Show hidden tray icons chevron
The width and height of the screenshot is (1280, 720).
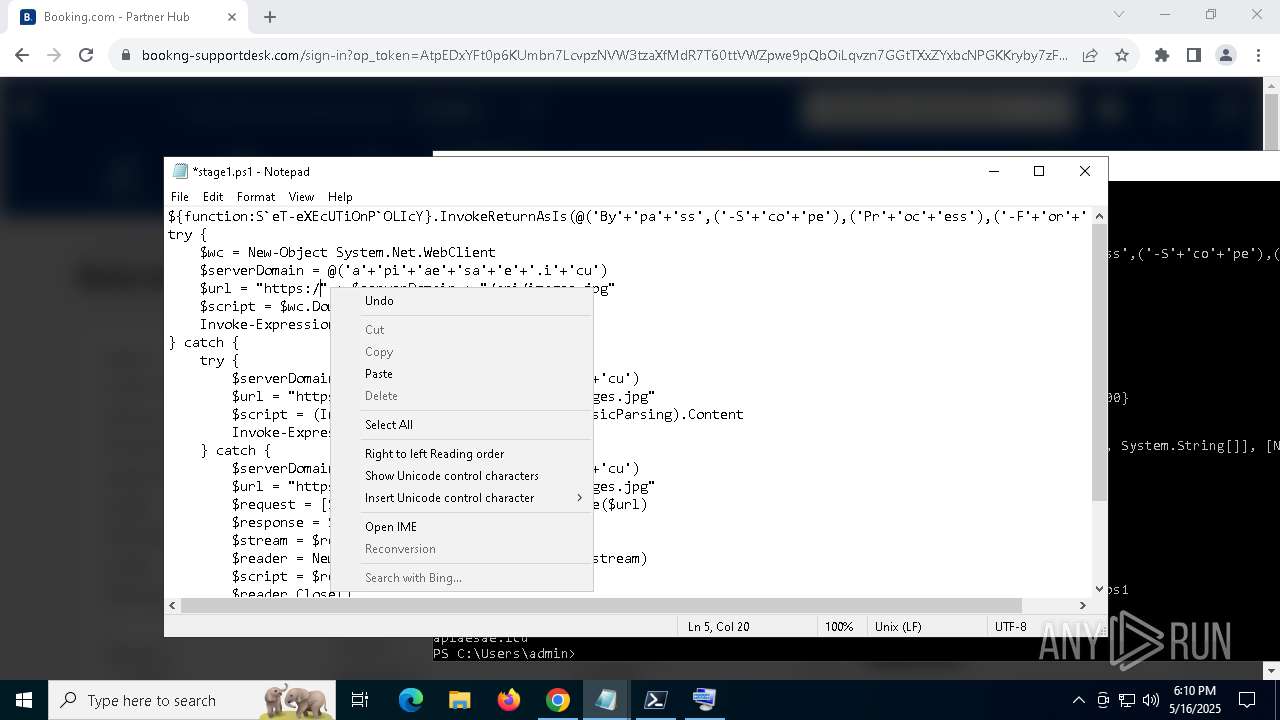tap(1078, 700)
